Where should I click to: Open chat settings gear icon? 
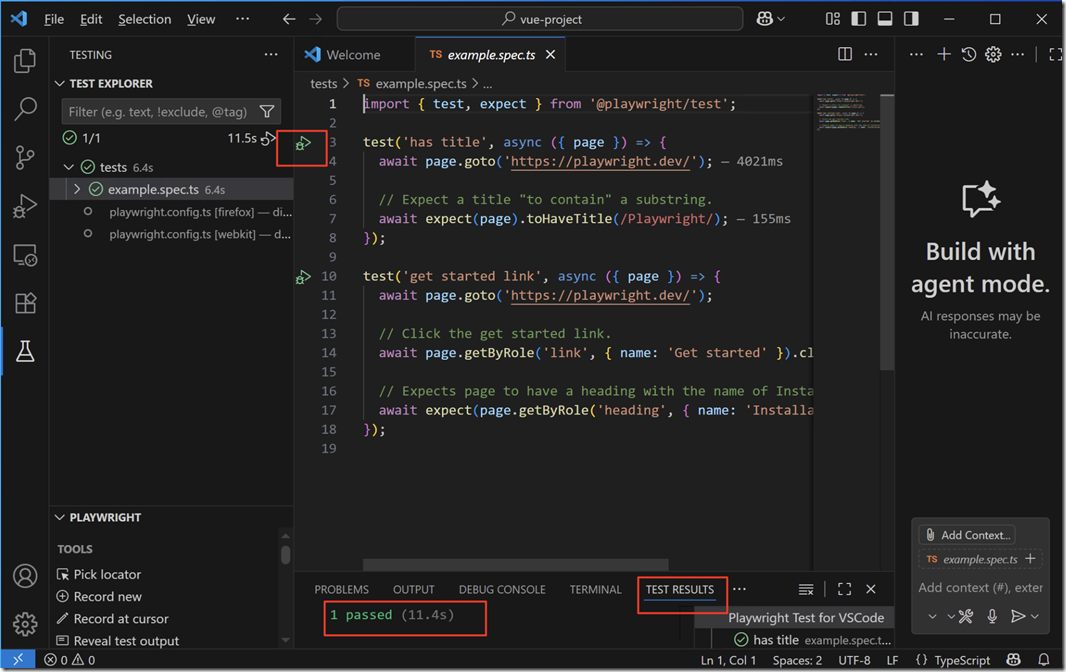pos(993,54)
